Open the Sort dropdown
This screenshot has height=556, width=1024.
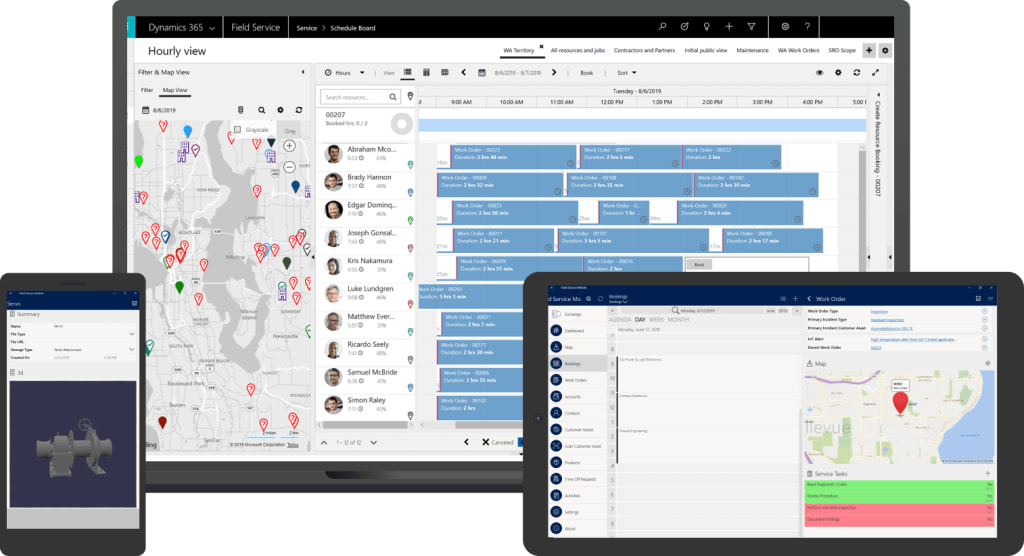(626, 73)
